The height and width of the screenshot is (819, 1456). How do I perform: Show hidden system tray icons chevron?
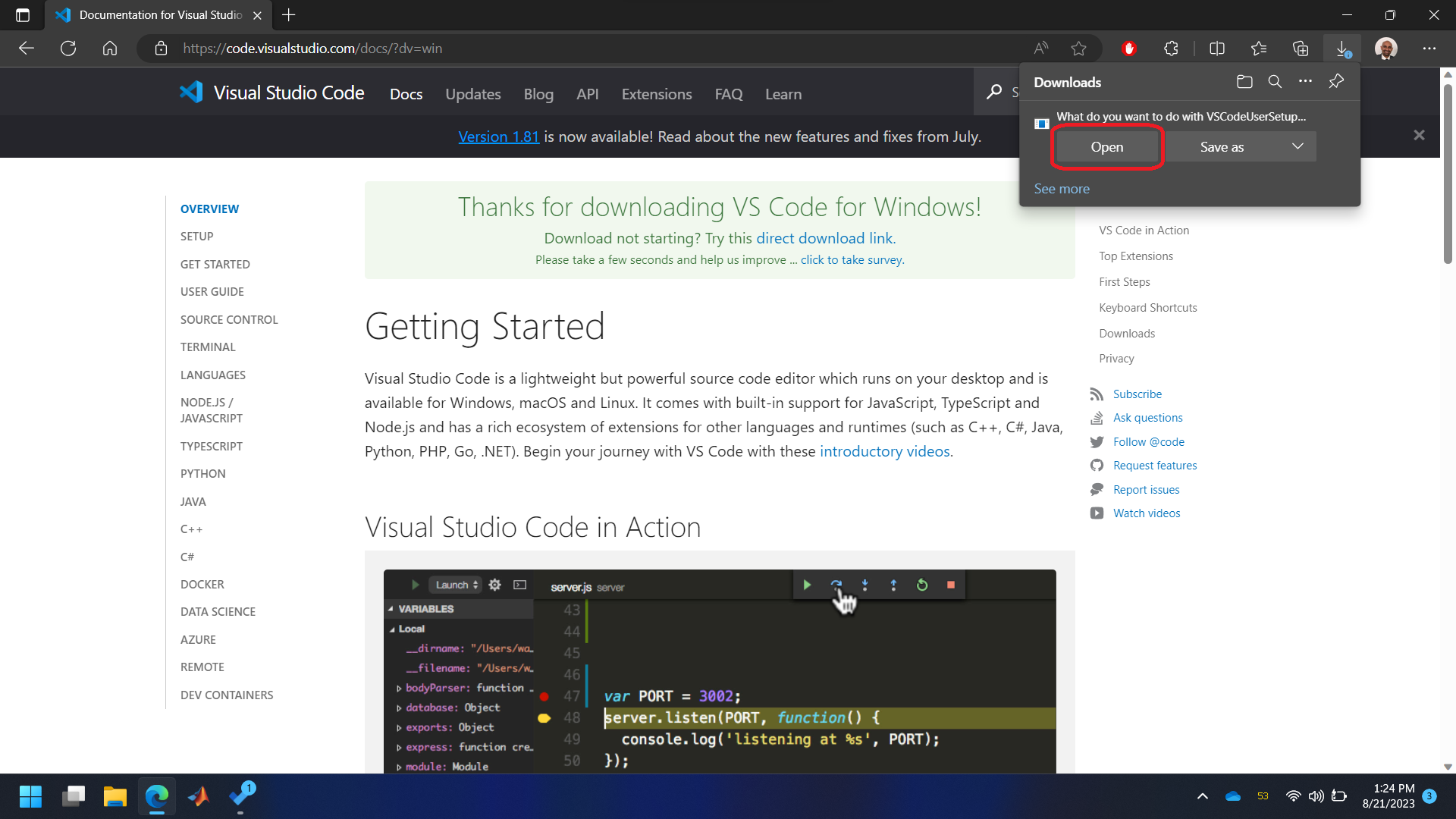1202,796
